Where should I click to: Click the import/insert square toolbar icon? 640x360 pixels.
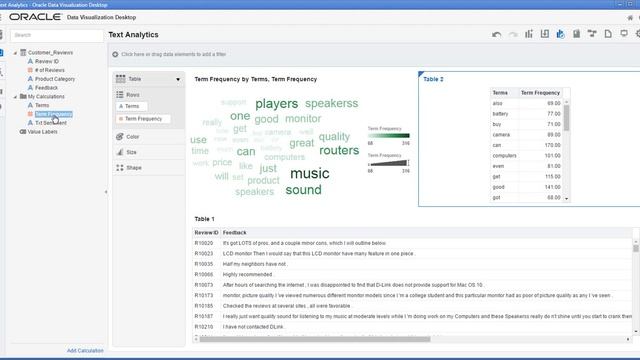[x=544, y=34]
